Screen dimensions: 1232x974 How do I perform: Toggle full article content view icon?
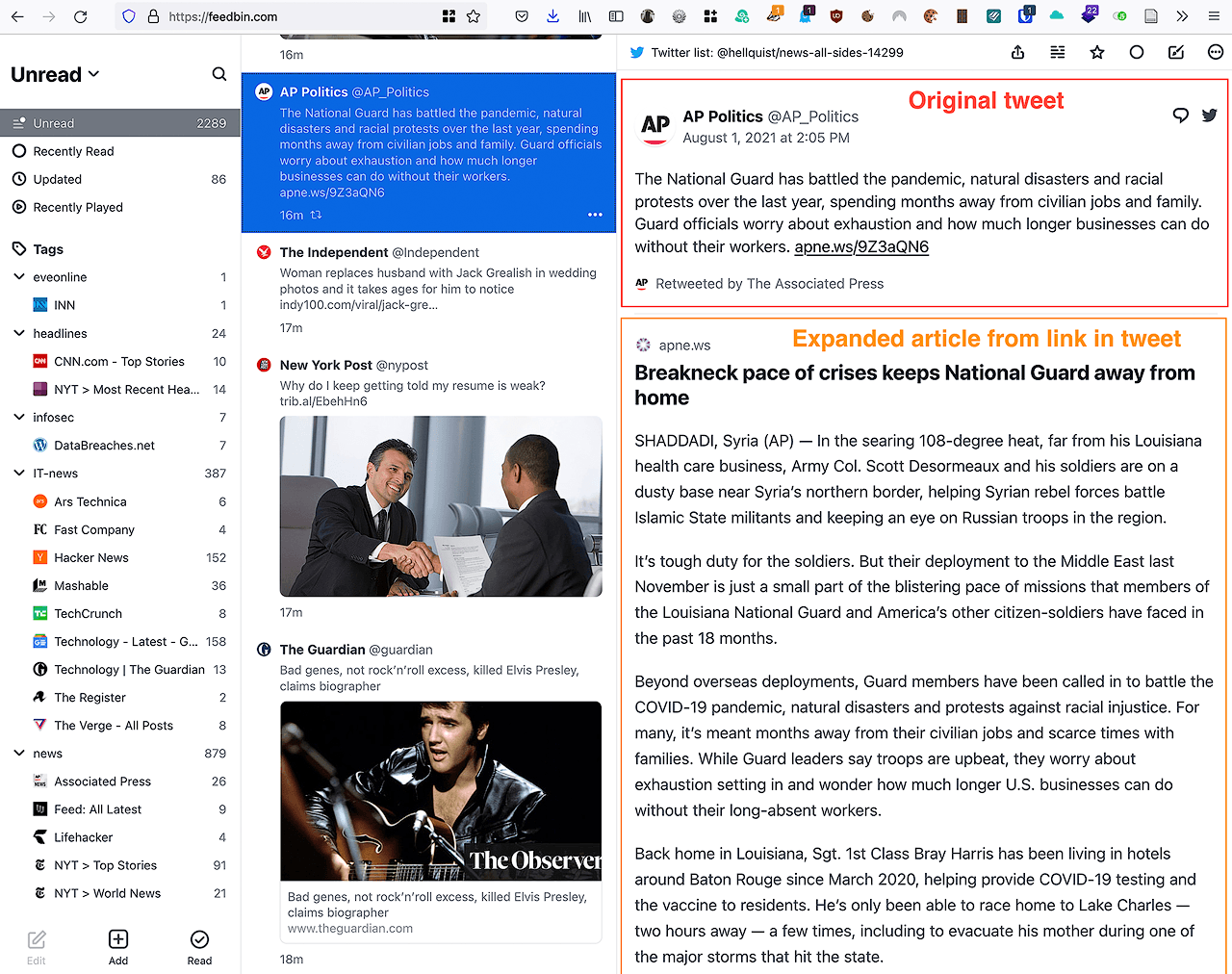pos(1058,52)
